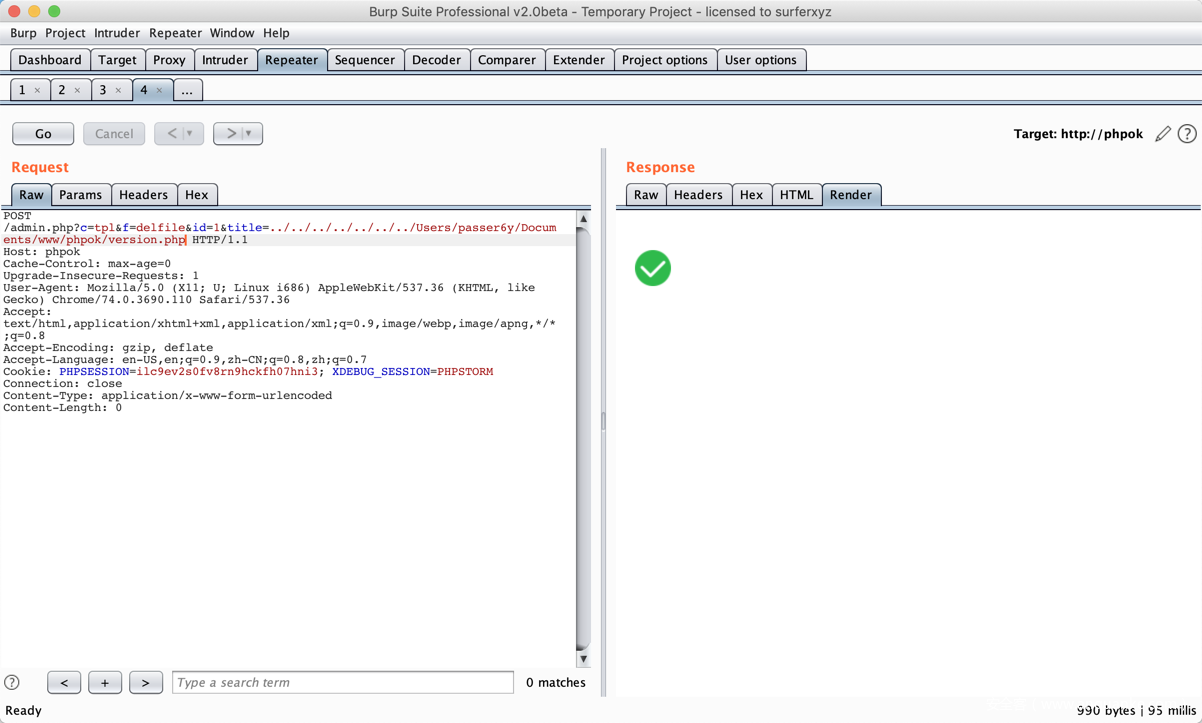Screen dimensions: 1202x723
Task: Go to next search match
Action: [145, 683]
